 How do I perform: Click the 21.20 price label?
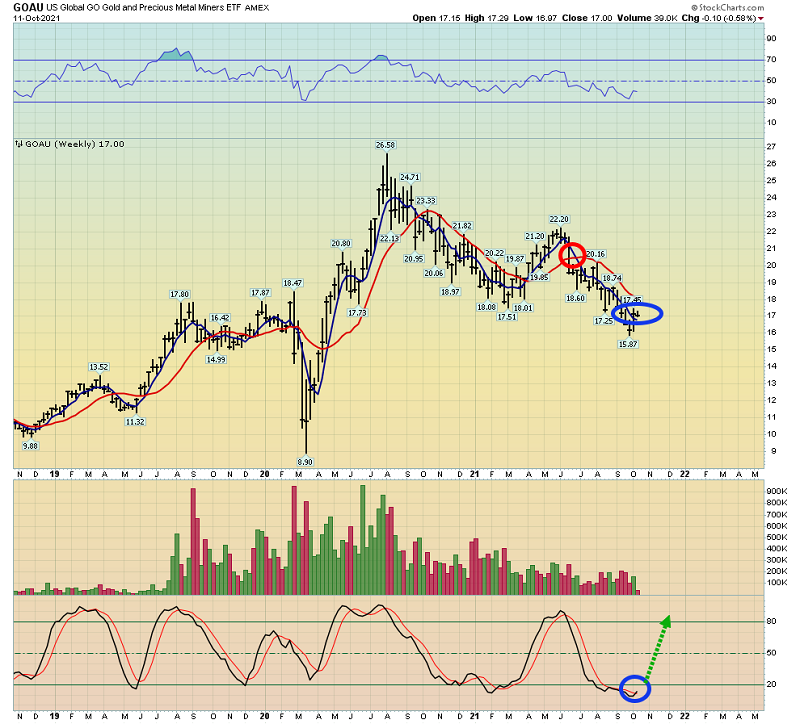535,236
